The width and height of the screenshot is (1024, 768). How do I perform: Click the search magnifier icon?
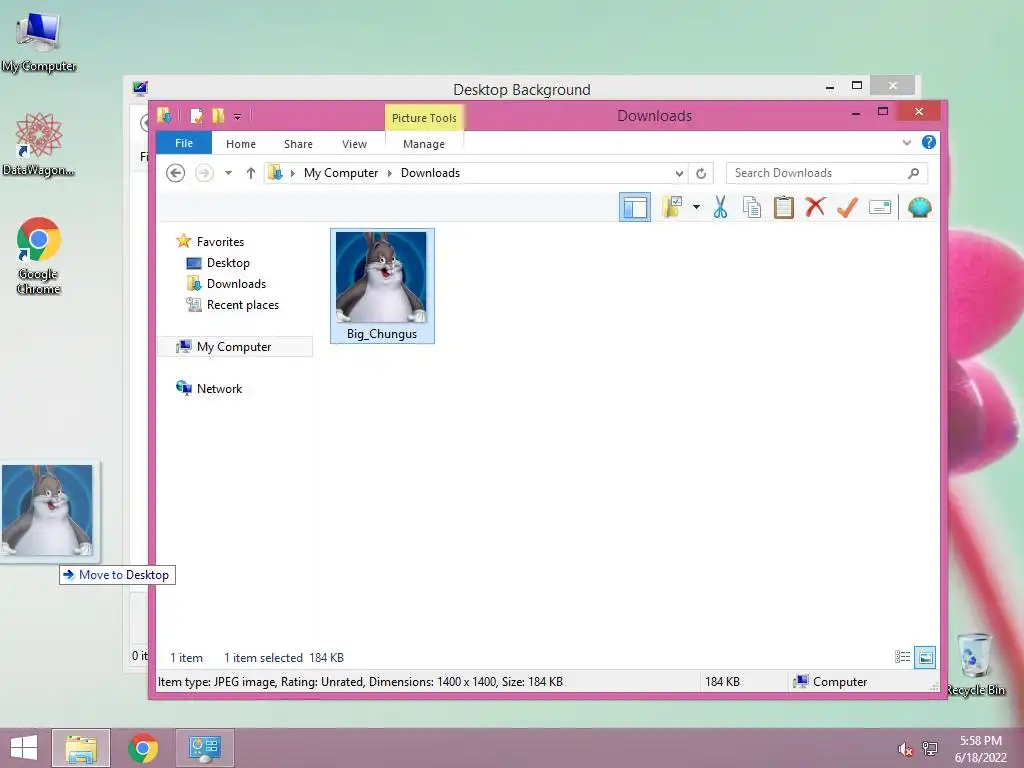(914, 173)
